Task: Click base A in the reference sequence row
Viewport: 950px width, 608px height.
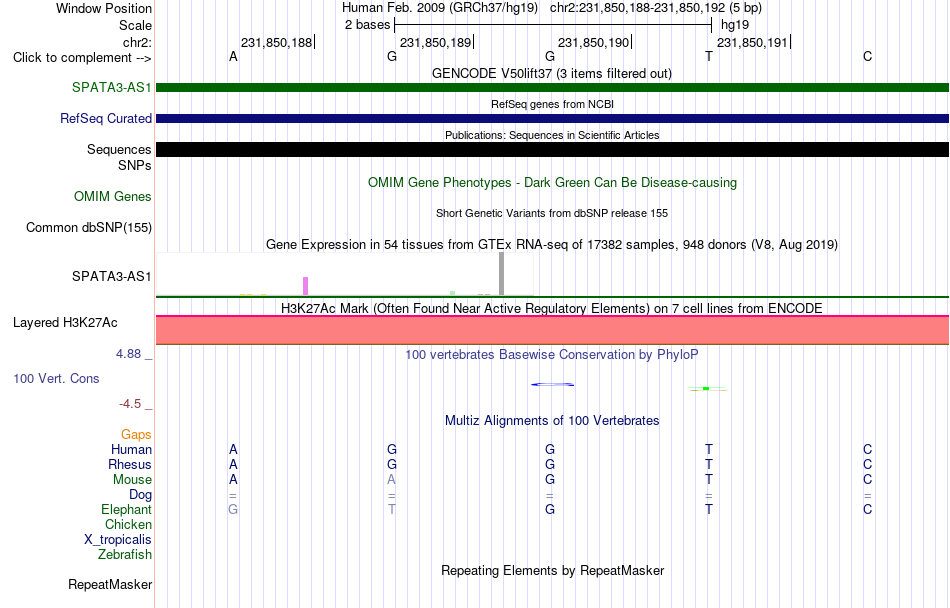Action: click(x=233, y=57)
